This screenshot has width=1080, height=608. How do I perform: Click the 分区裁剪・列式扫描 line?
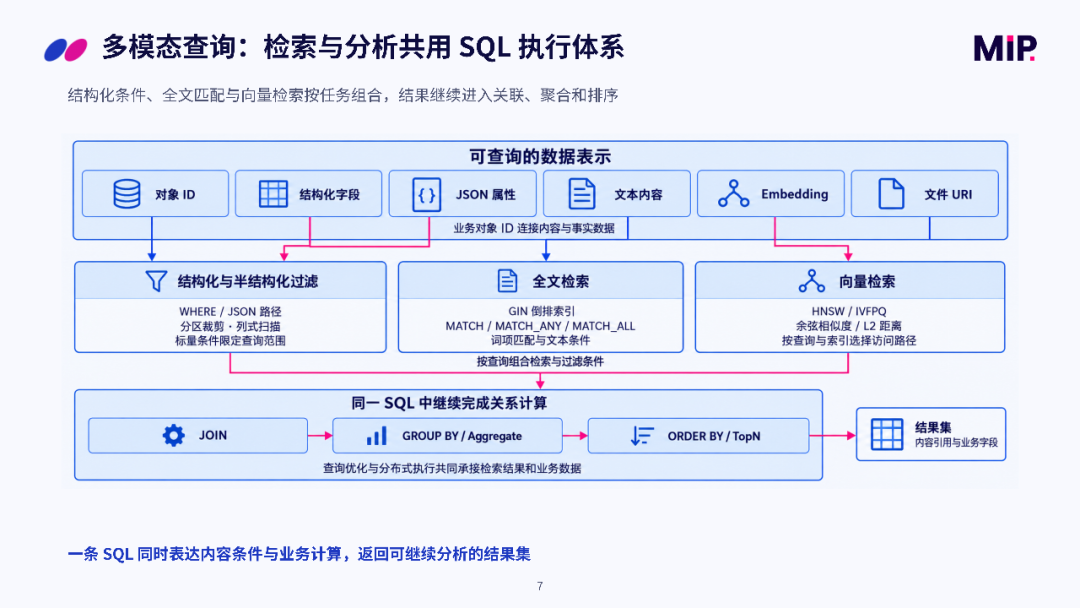coord(230,326)
